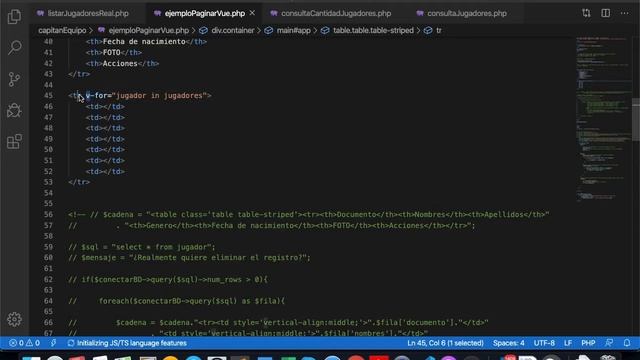This screenshot has width=640, height=360.
Task: Click the vertical editor scrollbar thumb
Action: tap(636, 120)
